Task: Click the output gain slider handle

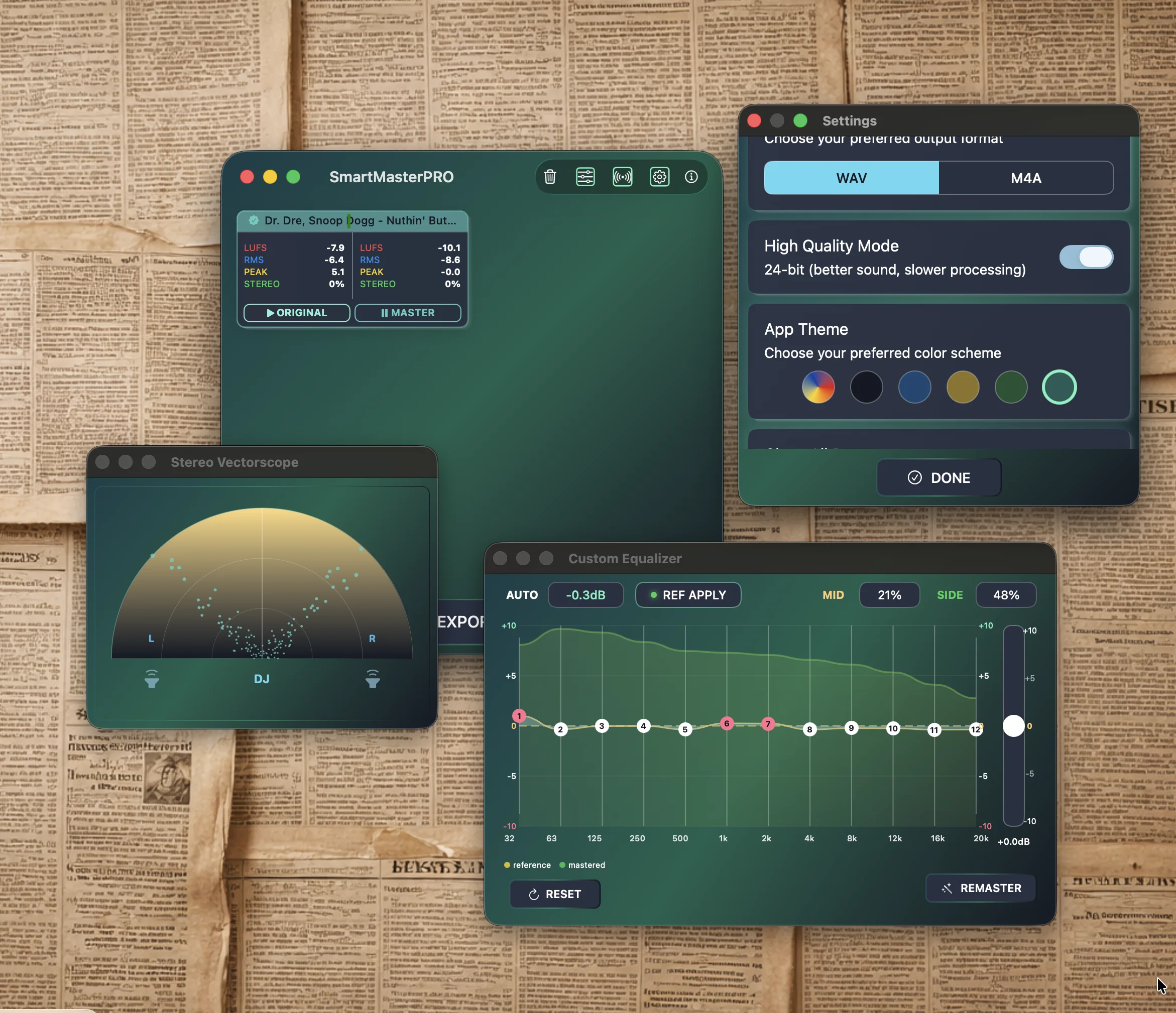Action: [1014, 726]
